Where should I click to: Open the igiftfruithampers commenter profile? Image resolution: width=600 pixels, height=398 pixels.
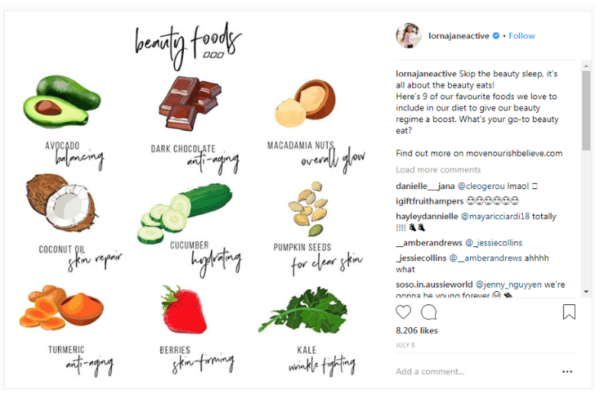pos(429,201)
